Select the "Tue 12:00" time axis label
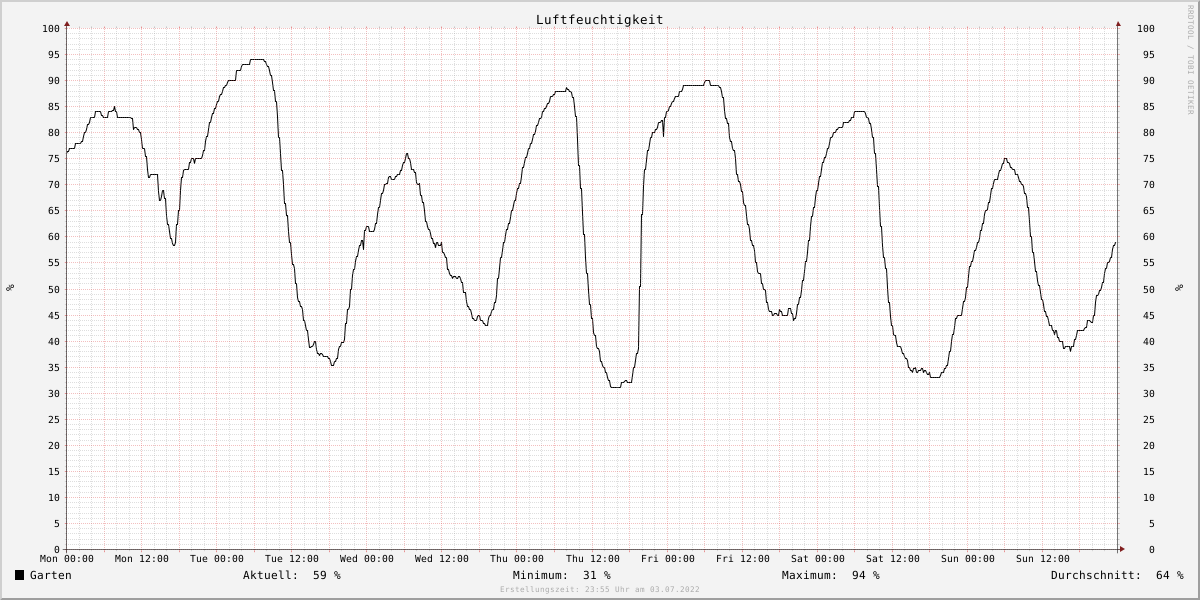1200x600 pixels. coord(292,559)
